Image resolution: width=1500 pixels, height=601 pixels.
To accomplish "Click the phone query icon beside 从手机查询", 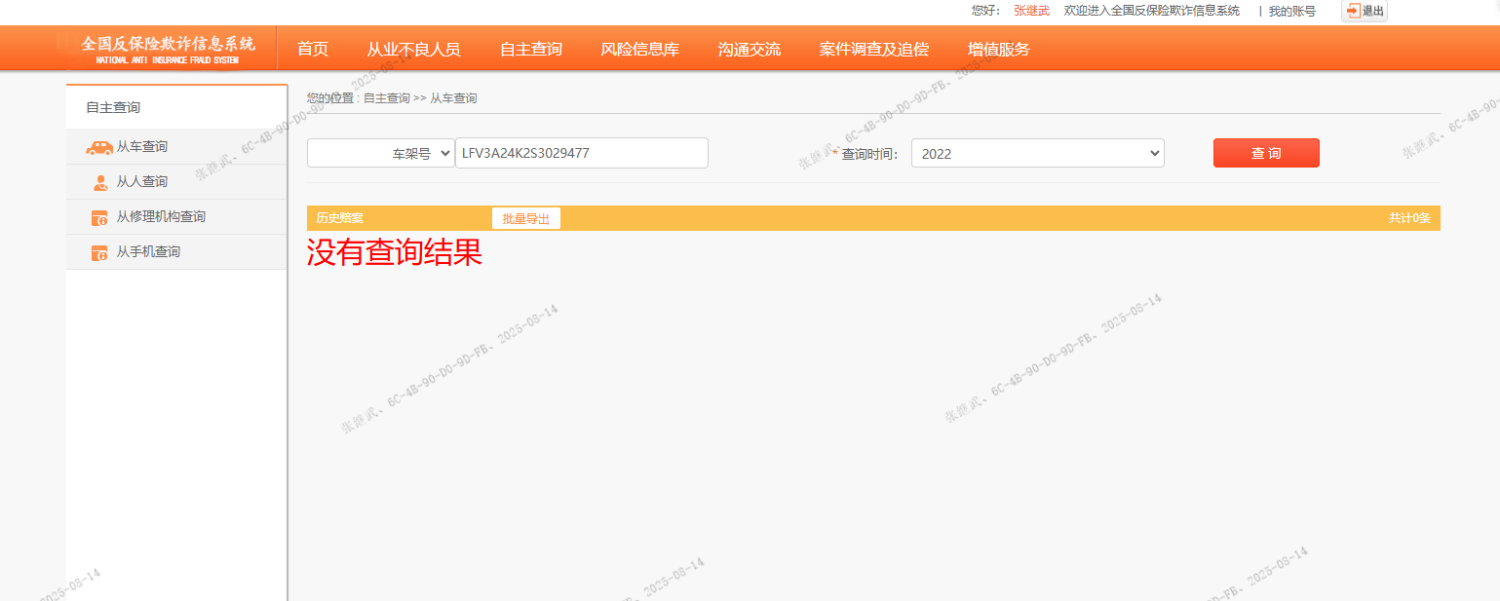I will pos(99,252).
